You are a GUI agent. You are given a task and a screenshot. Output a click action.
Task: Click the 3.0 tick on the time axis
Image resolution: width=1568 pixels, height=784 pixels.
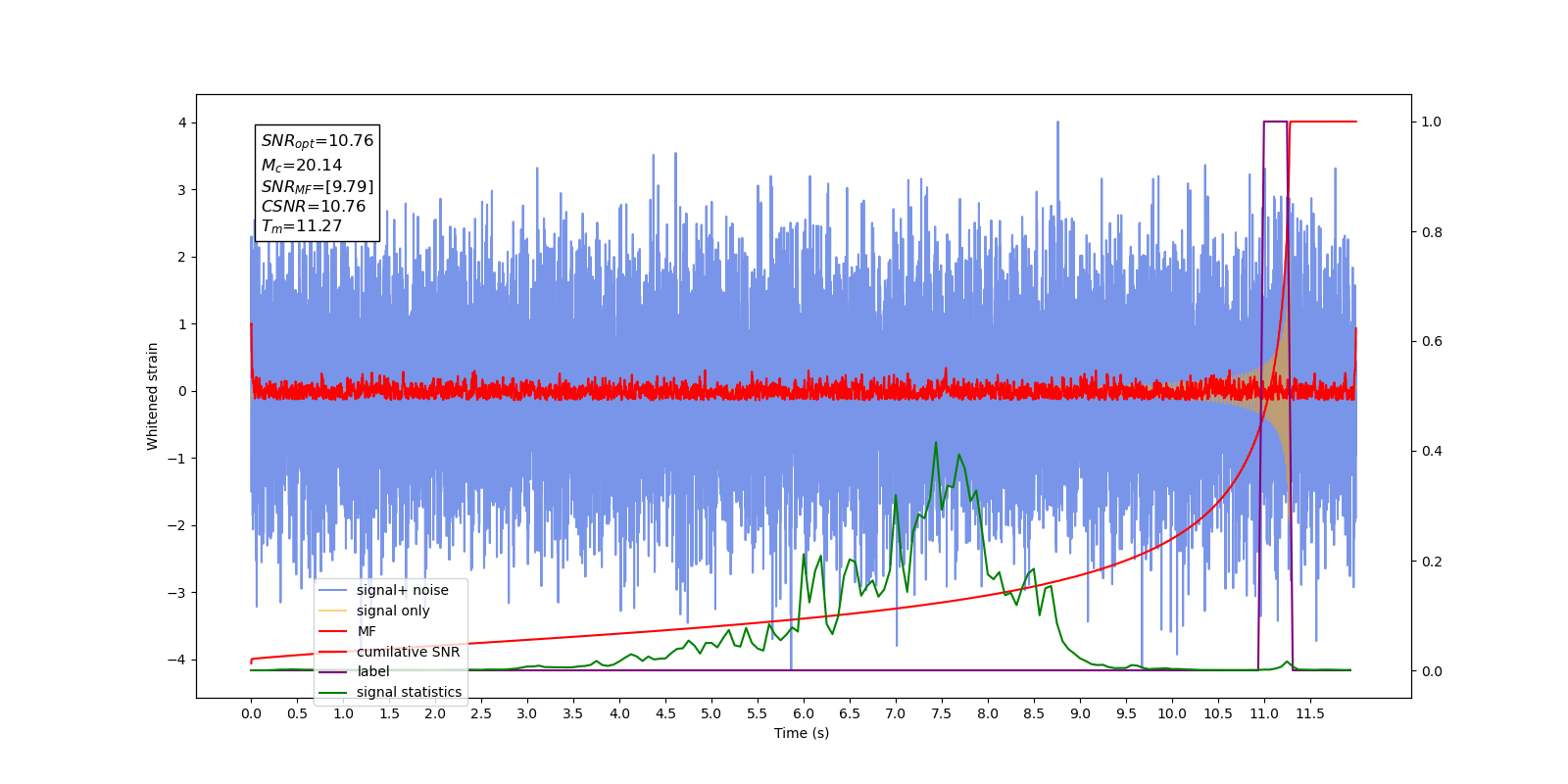527,713
